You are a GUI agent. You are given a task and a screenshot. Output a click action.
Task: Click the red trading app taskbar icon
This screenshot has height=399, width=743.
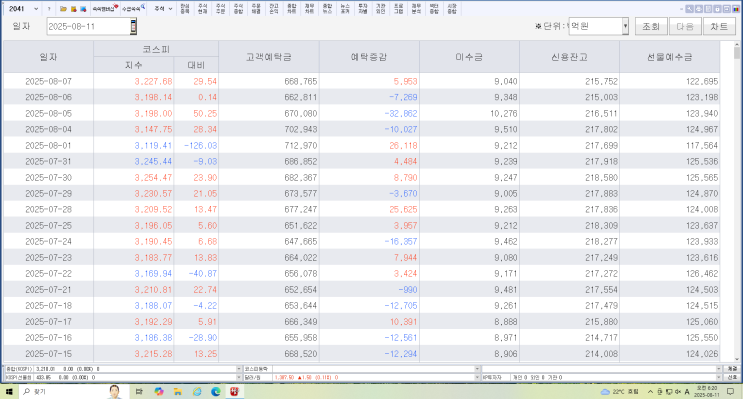pyautogui.click(x=235, y=391)
